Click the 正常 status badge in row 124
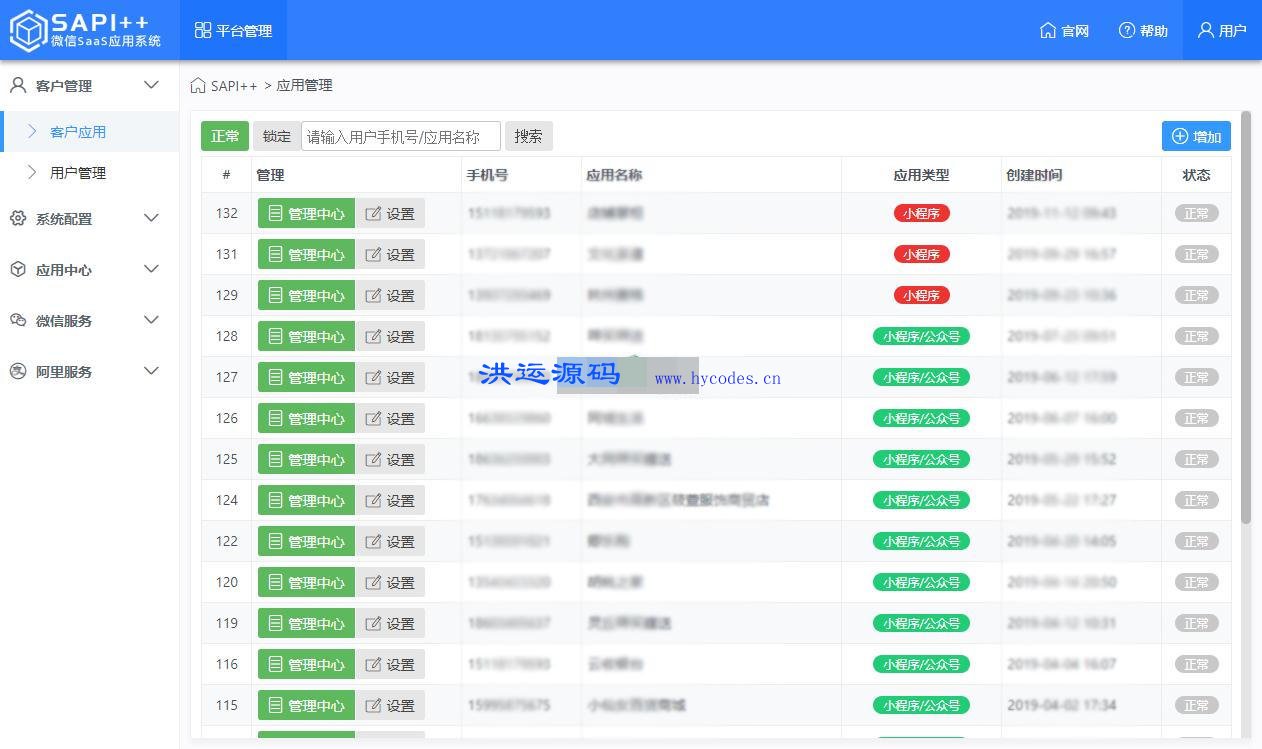The height and width of the screenshot is (749, 1262). [x=1196, y=500]
